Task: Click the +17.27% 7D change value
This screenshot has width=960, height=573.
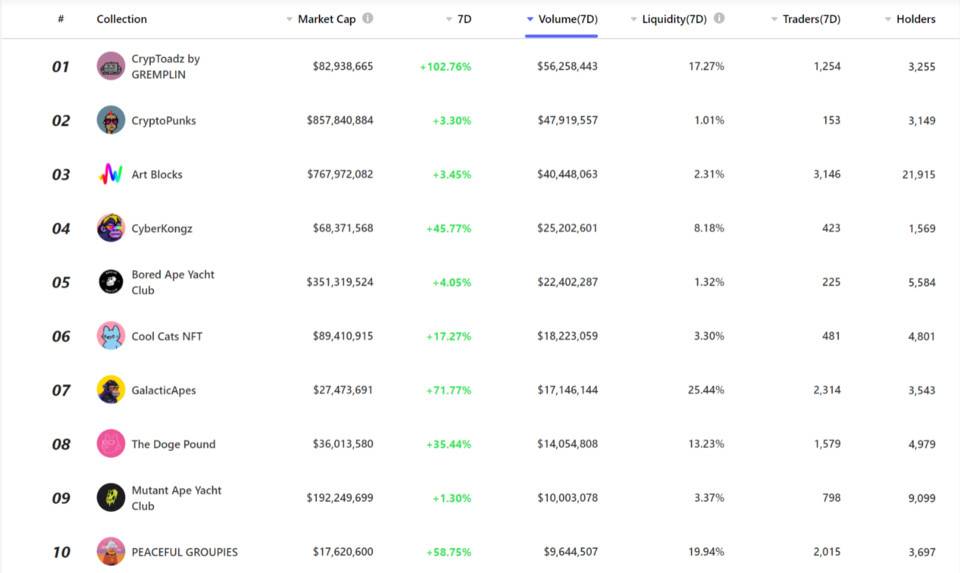Action: (x=449, y=336)
